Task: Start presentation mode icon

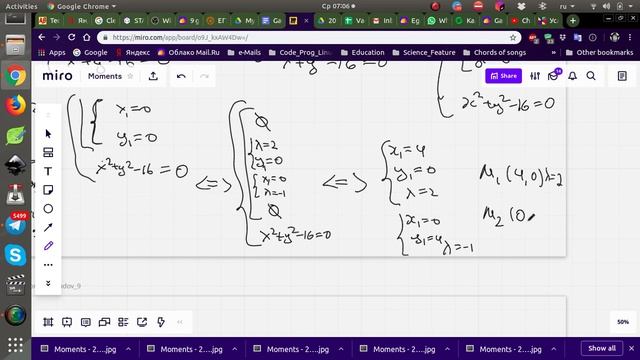Action: pyautogui.click(x=67, y=322)
